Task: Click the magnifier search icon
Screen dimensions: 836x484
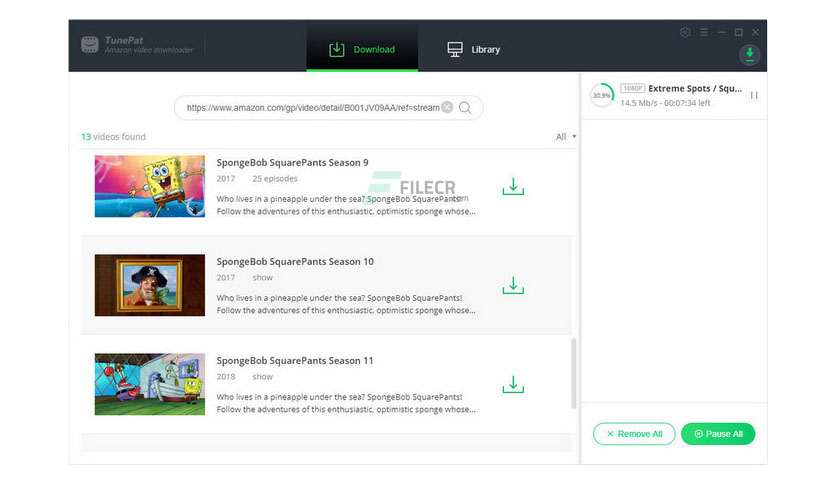Action: click(465, 107)
